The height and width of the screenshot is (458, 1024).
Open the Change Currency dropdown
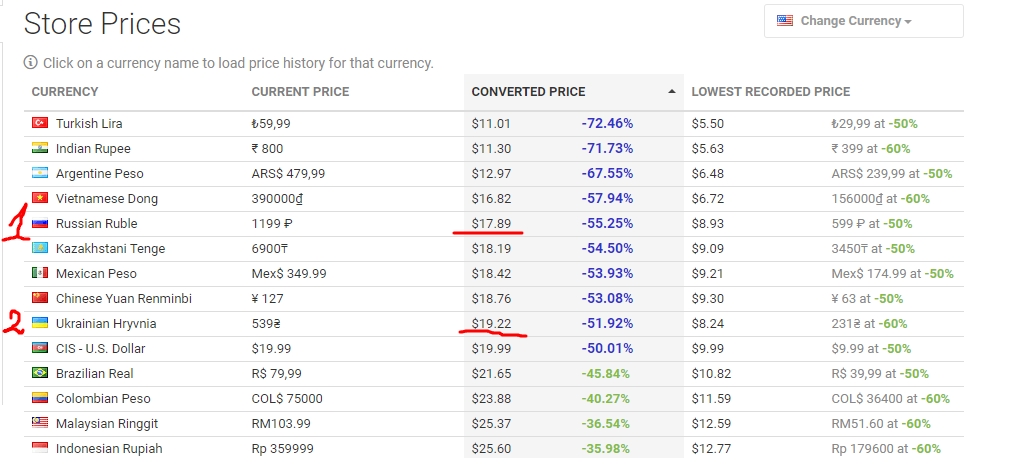click(x=863, y=21)
